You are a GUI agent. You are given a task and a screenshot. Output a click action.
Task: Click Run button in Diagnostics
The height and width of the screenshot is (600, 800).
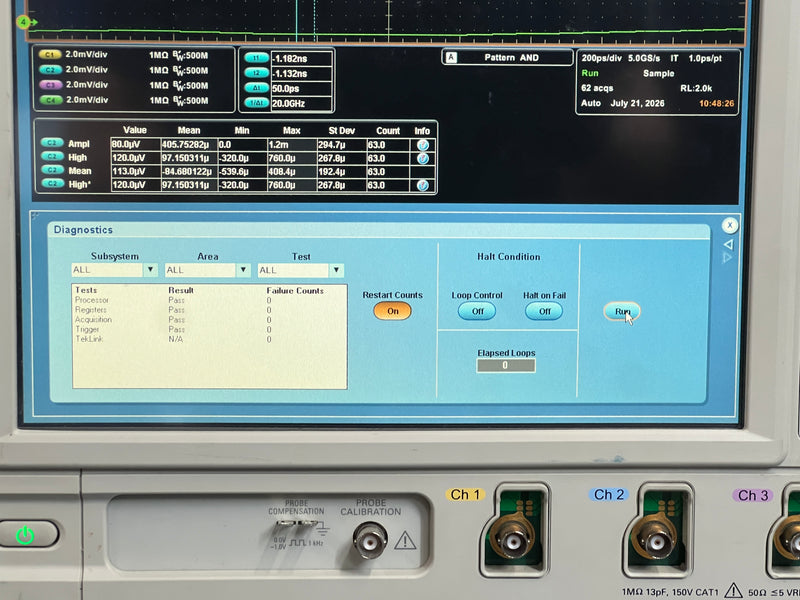pos(622,311)
